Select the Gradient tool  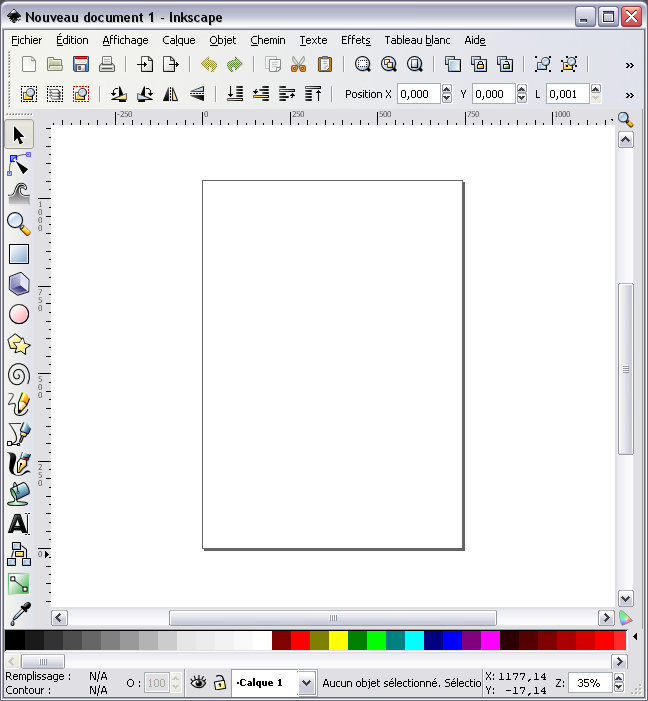(x=19, y=584)
